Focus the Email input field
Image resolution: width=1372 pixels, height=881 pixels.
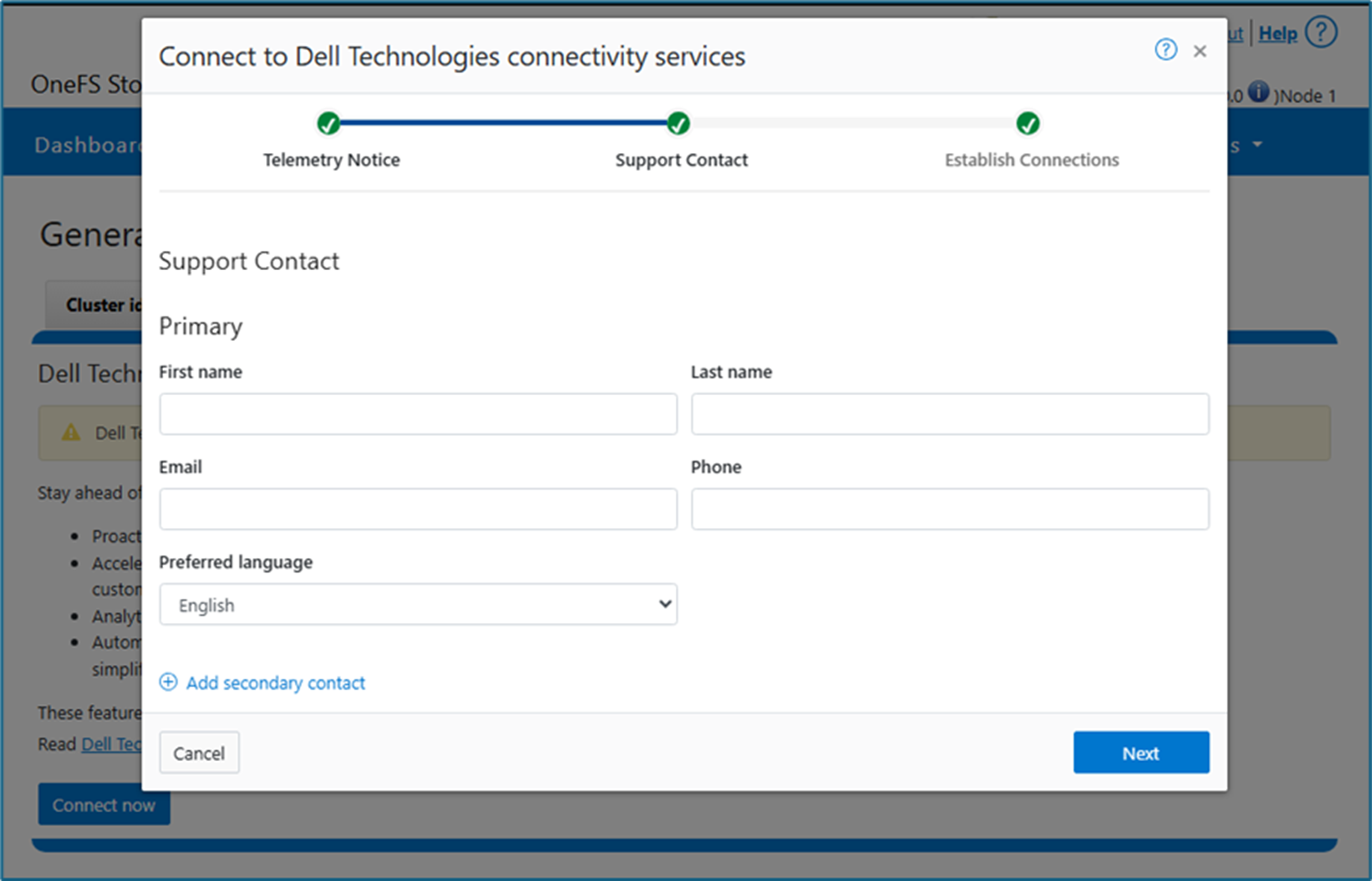tap(418, 509)
